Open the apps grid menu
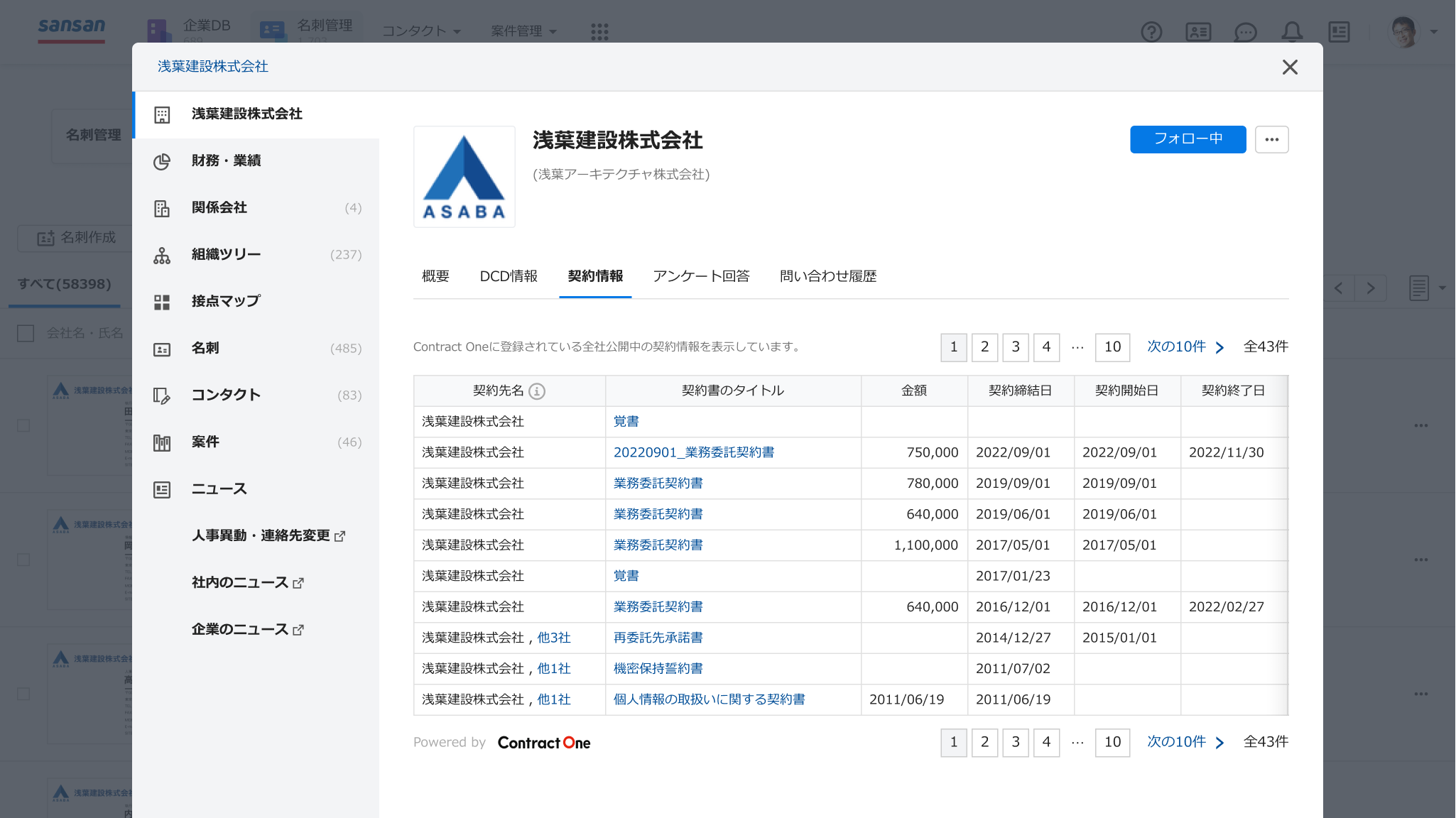The height and width of the screenshot is (818, 1456). pyautogui.click(x=600, y=31)
